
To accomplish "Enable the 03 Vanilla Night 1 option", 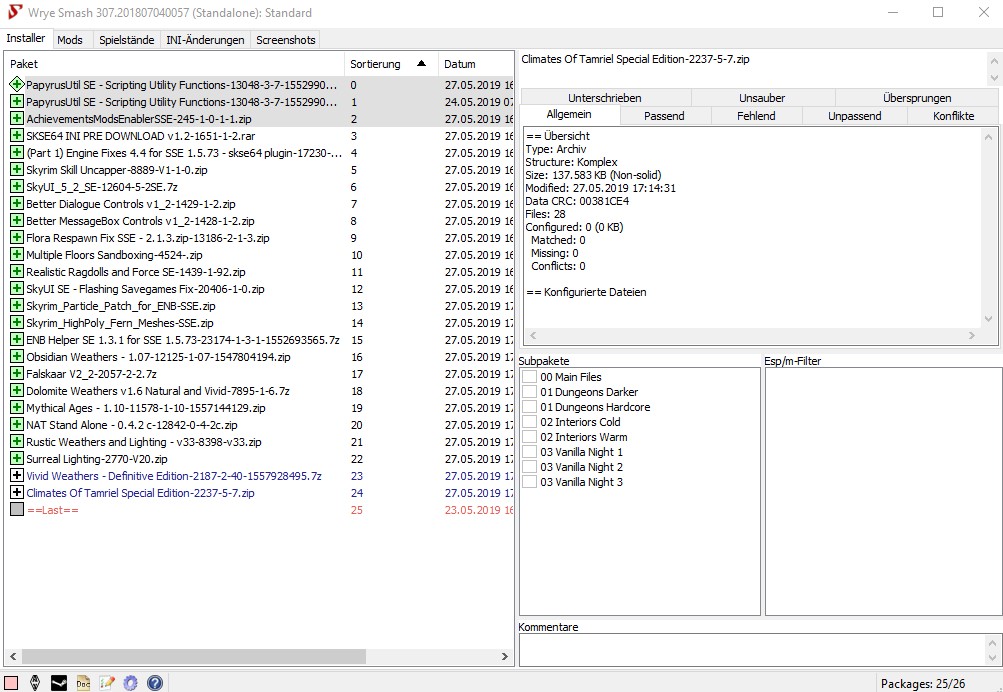I will (530, 452).
